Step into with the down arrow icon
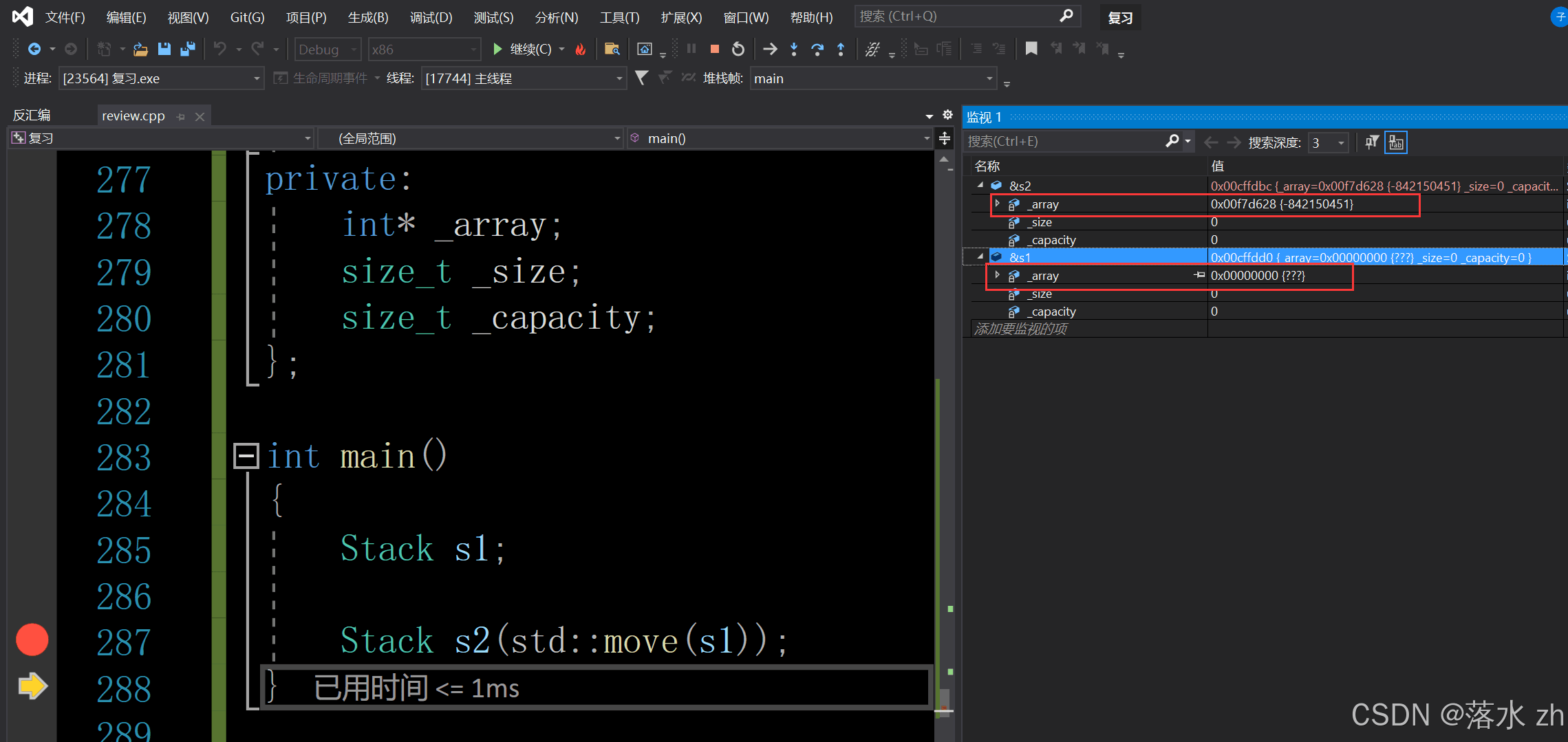The width and height of the screenshot is (1568, 742). coord(794,49)
